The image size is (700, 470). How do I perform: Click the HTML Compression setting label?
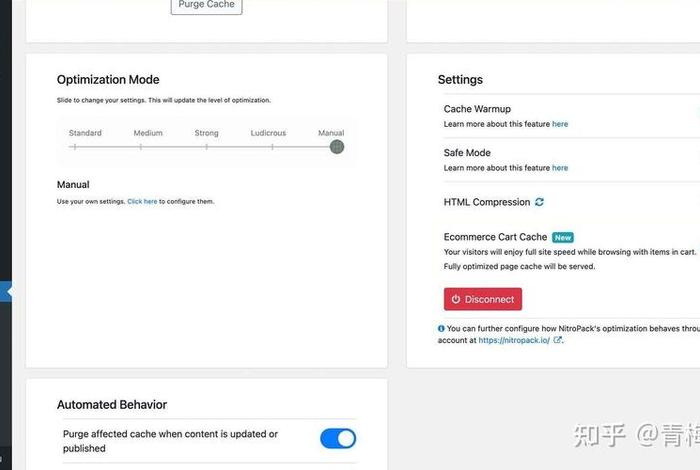click(x=487, y=202)
